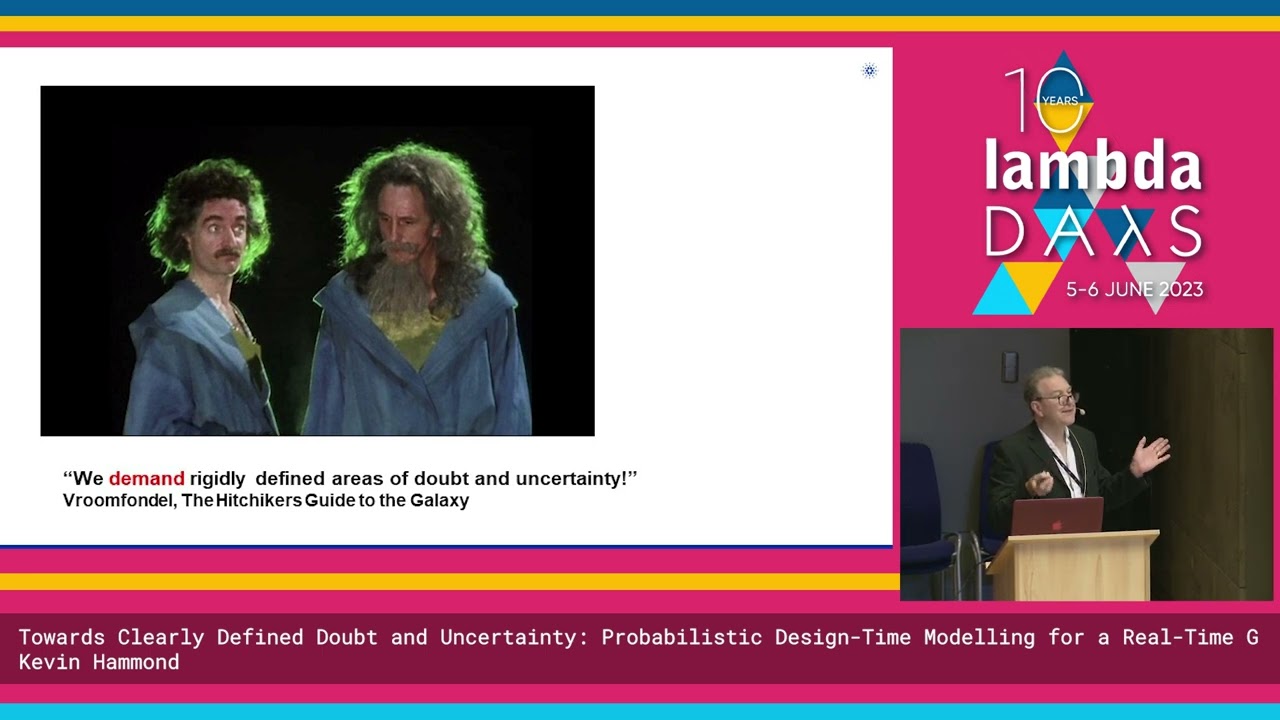Click the speaker name "Kevin Hammond"
Screen dimensions: 1280x720
click(x=99, y=662)
